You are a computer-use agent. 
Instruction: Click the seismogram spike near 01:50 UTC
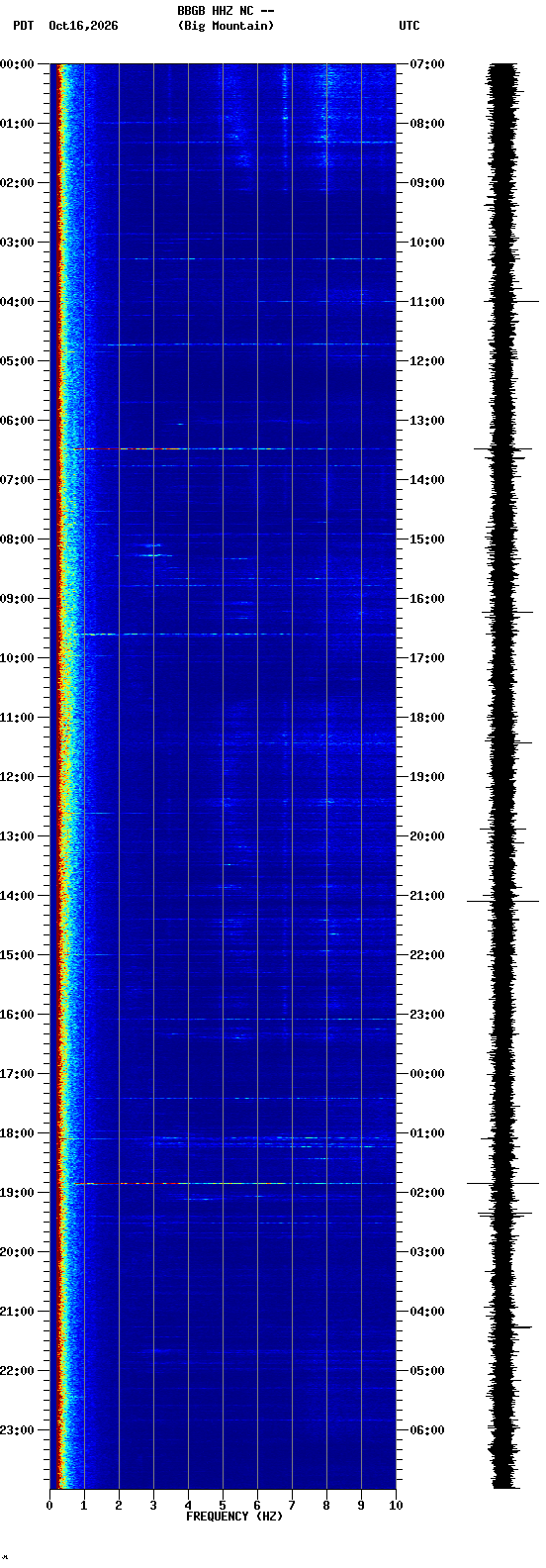pos(503,1183)
